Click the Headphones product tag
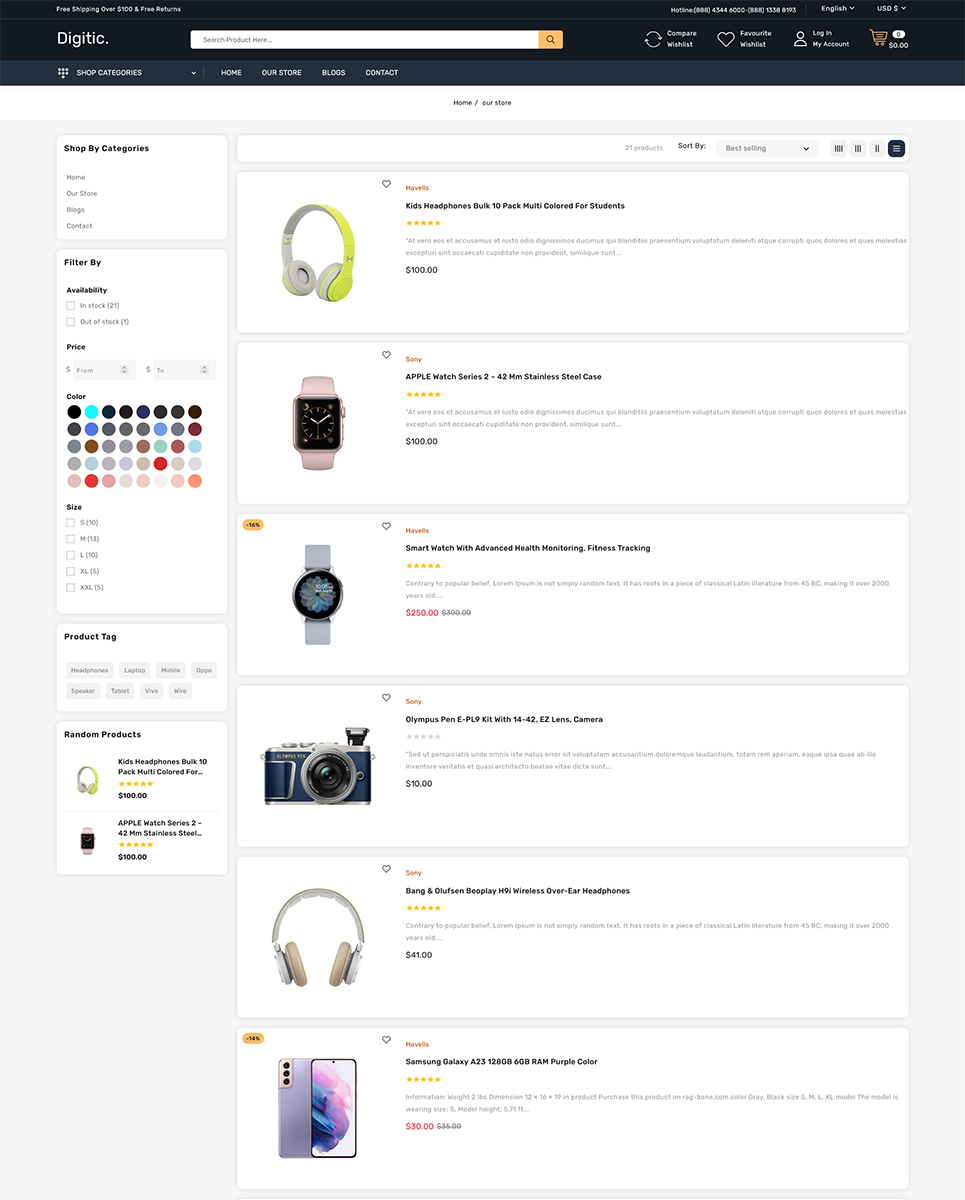This screenshot has width=965, height=1200. pyautogui.click(x=89, y=670)
